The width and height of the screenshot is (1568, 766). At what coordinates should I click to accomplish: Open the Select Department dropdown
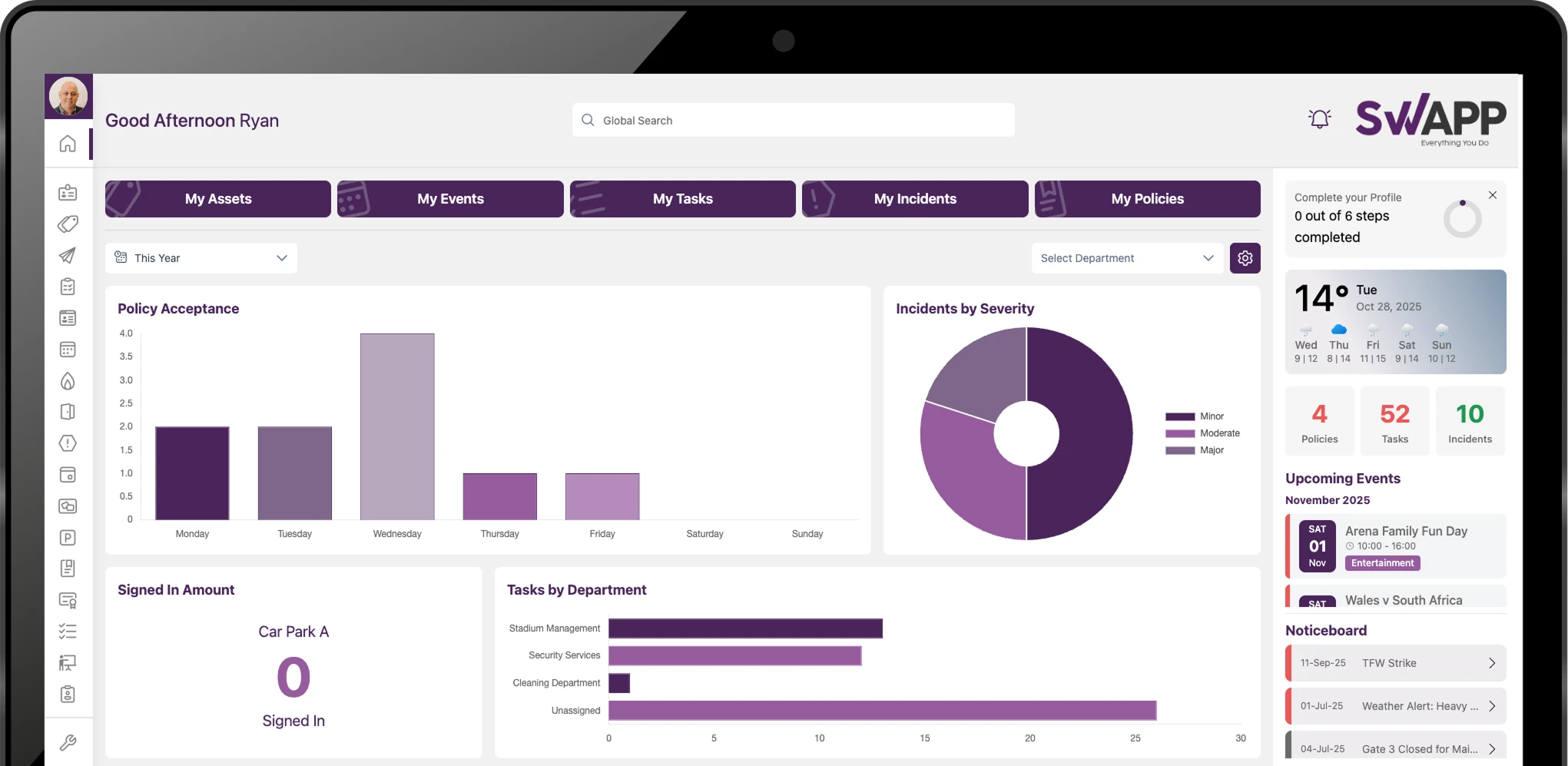click(x=1126, y=257)
